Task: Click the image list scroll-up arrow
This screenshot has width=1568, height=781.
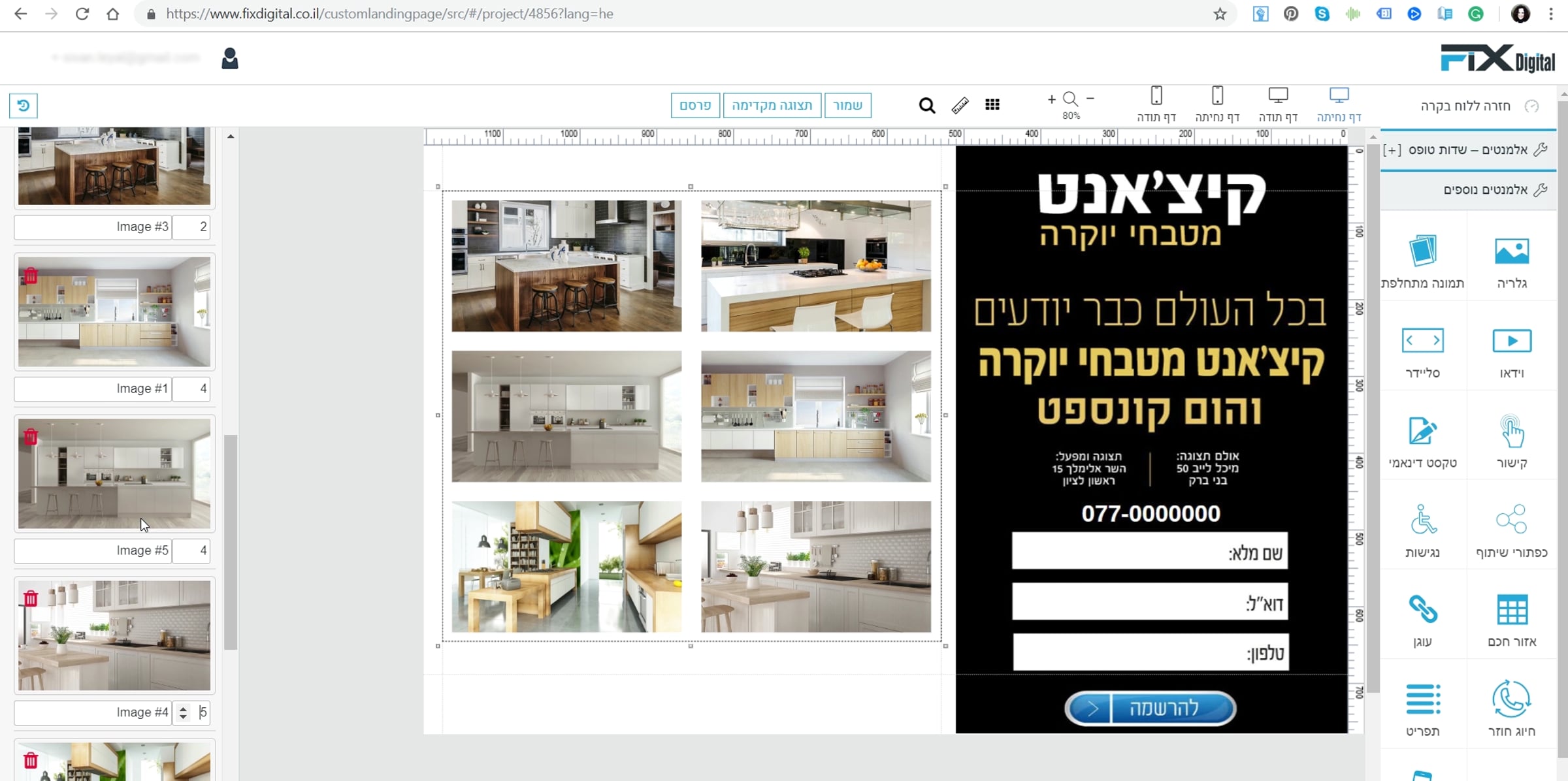Action: pos(231,136)
